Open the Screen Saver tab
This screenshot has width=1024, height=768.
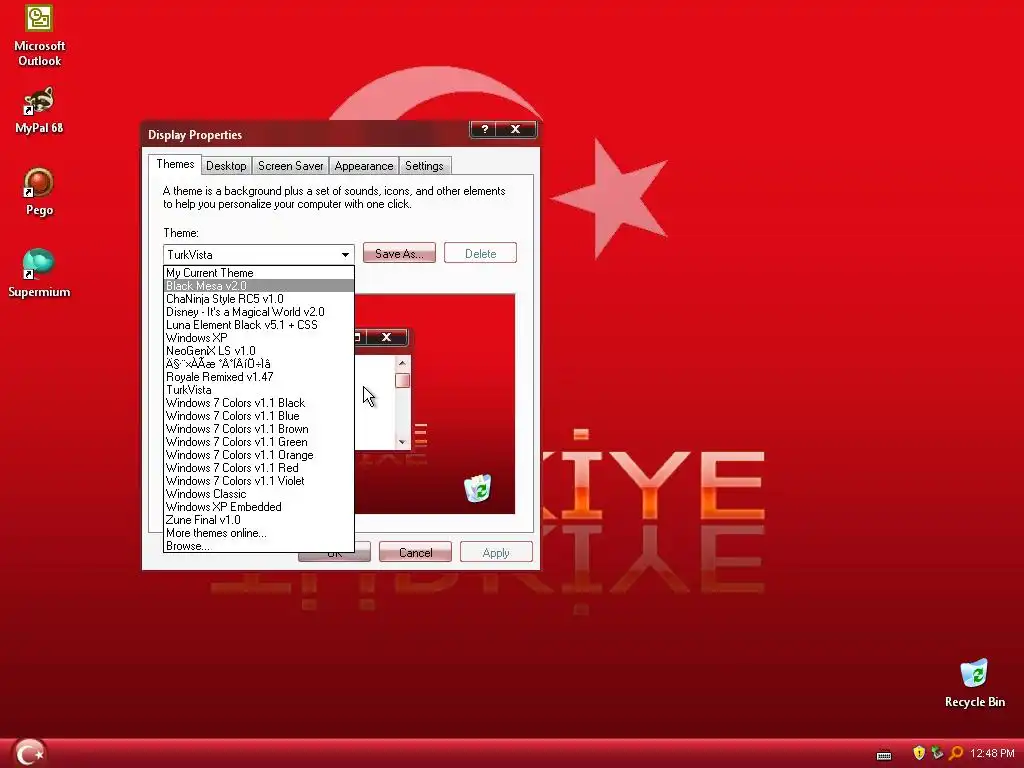[291, 166]
